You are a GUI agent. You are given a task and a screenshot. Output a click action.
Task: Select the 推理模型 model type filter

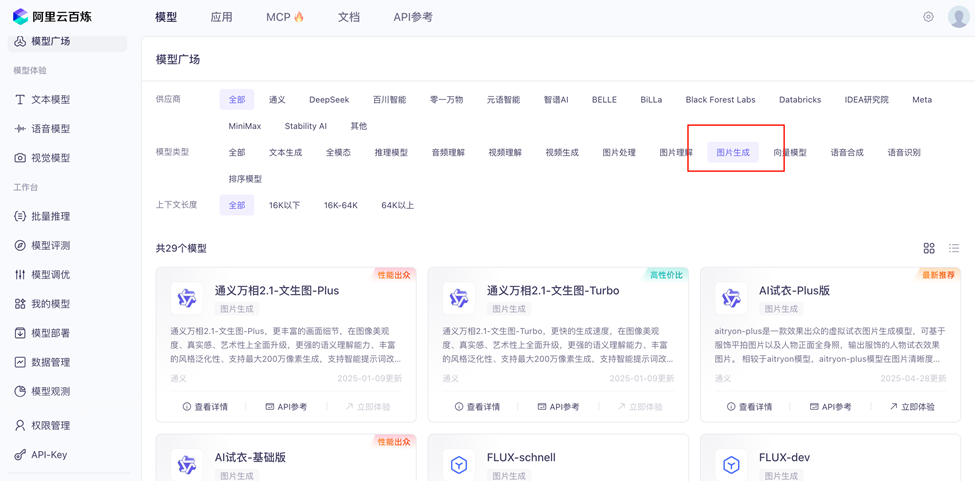391,152
